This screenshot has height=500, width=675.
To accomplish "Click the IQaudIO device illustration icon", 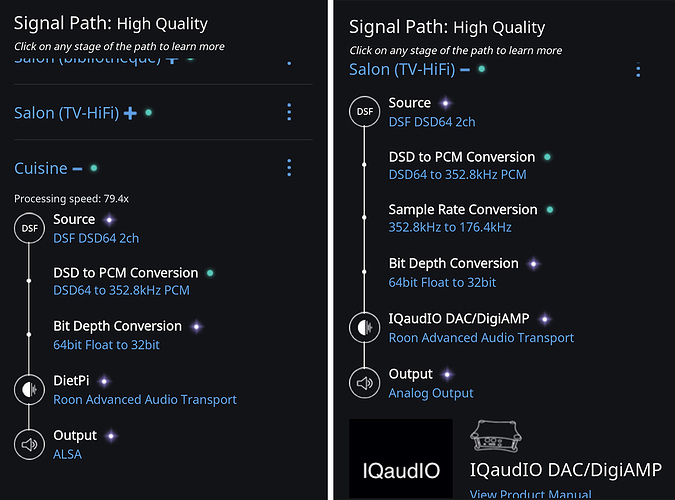I will [x=495, y=436].
